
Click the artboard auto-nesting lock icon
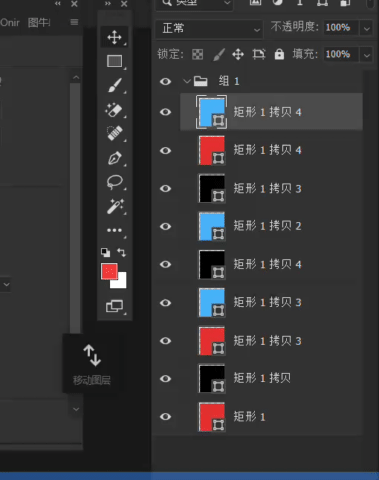tap(259, 54)
